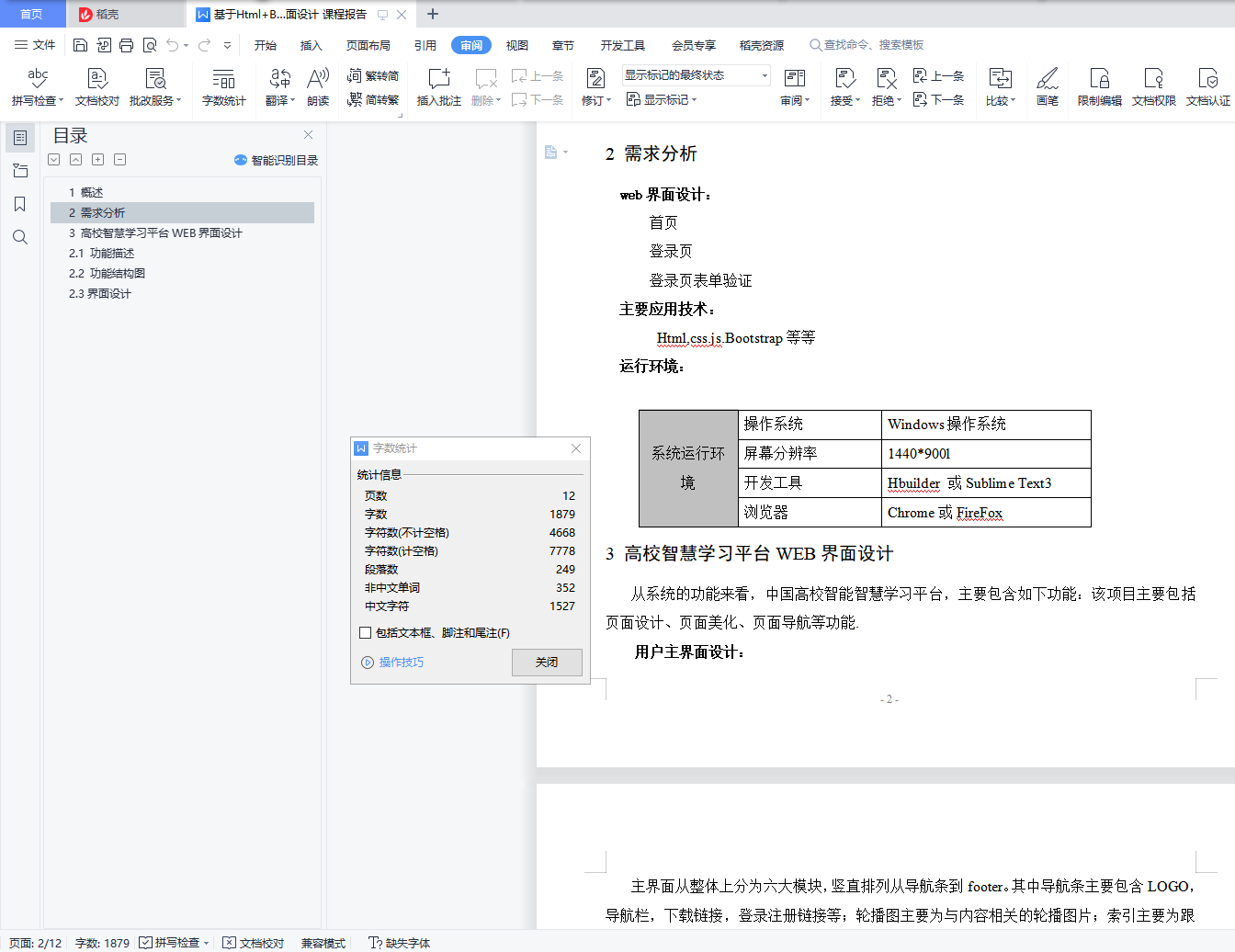Click the 目录 outline icon in left sidebar
The width and height of the screenshot is (1235, 952).
[x=20, y=138]
